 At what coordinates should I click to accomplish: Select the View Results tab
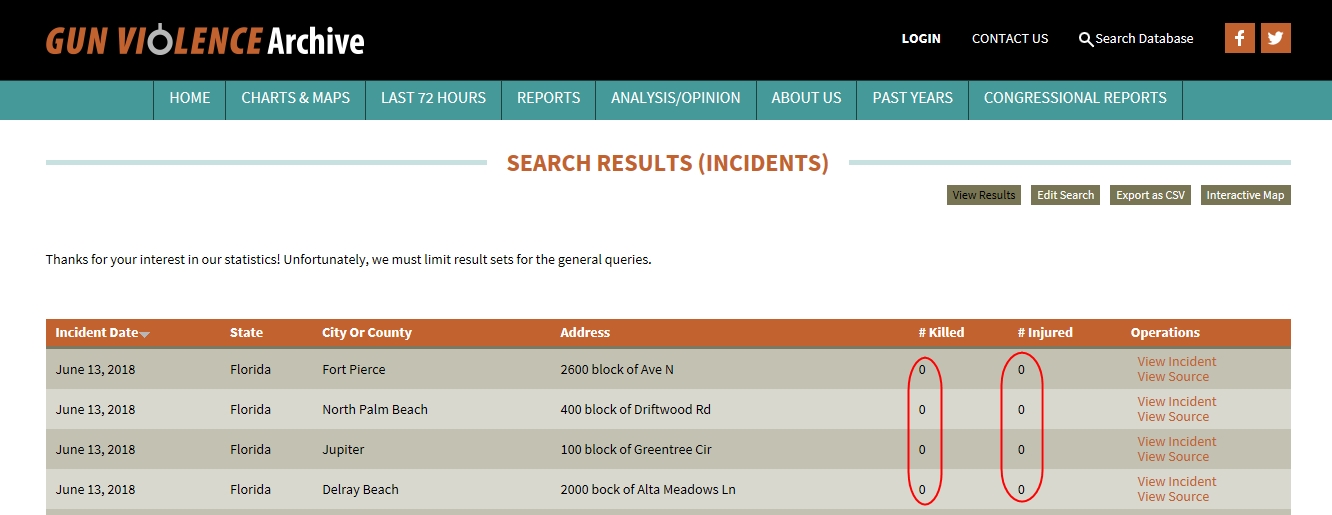(984, 195)
